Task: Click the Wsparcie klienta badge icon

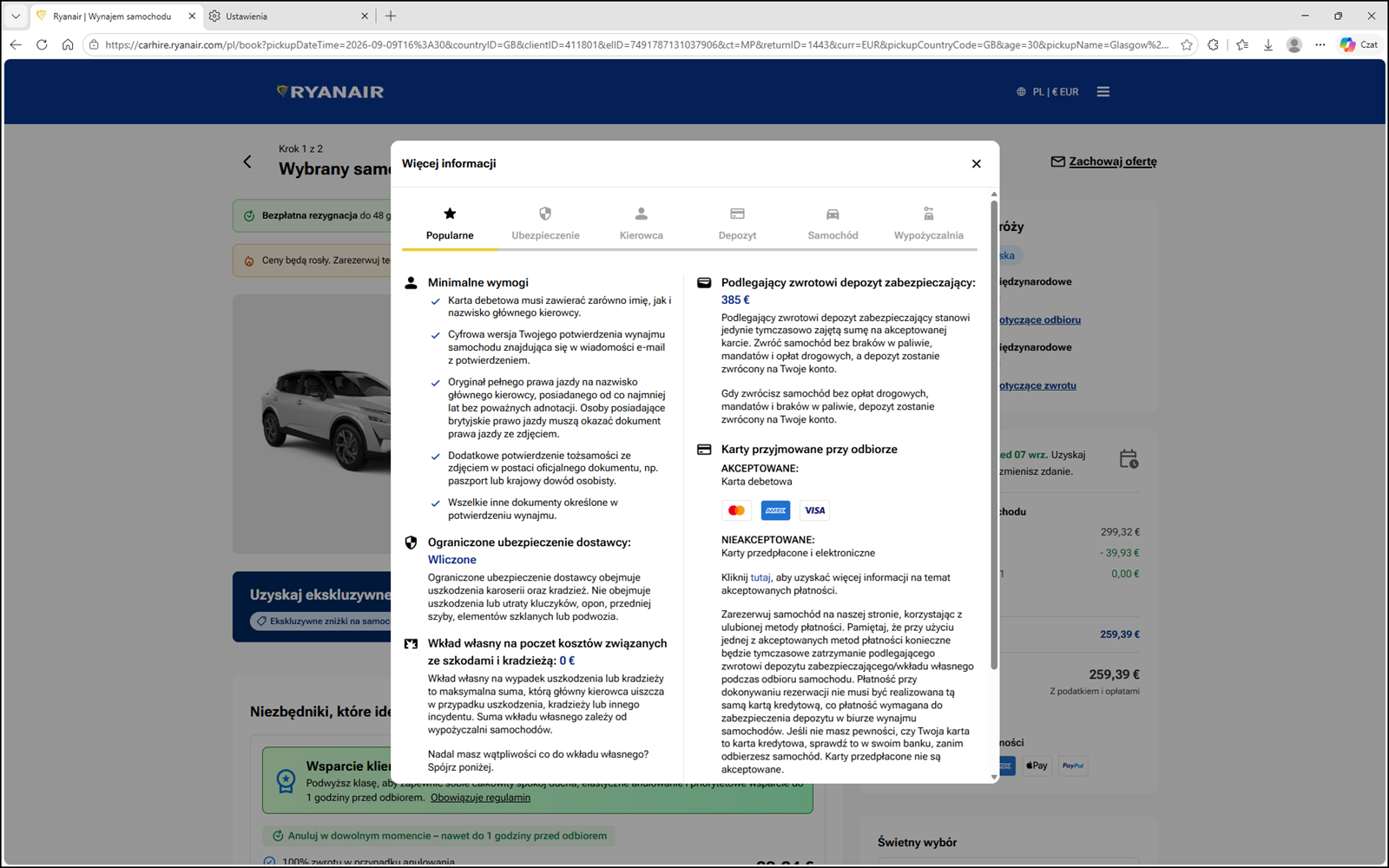Action: click(286, 780)
